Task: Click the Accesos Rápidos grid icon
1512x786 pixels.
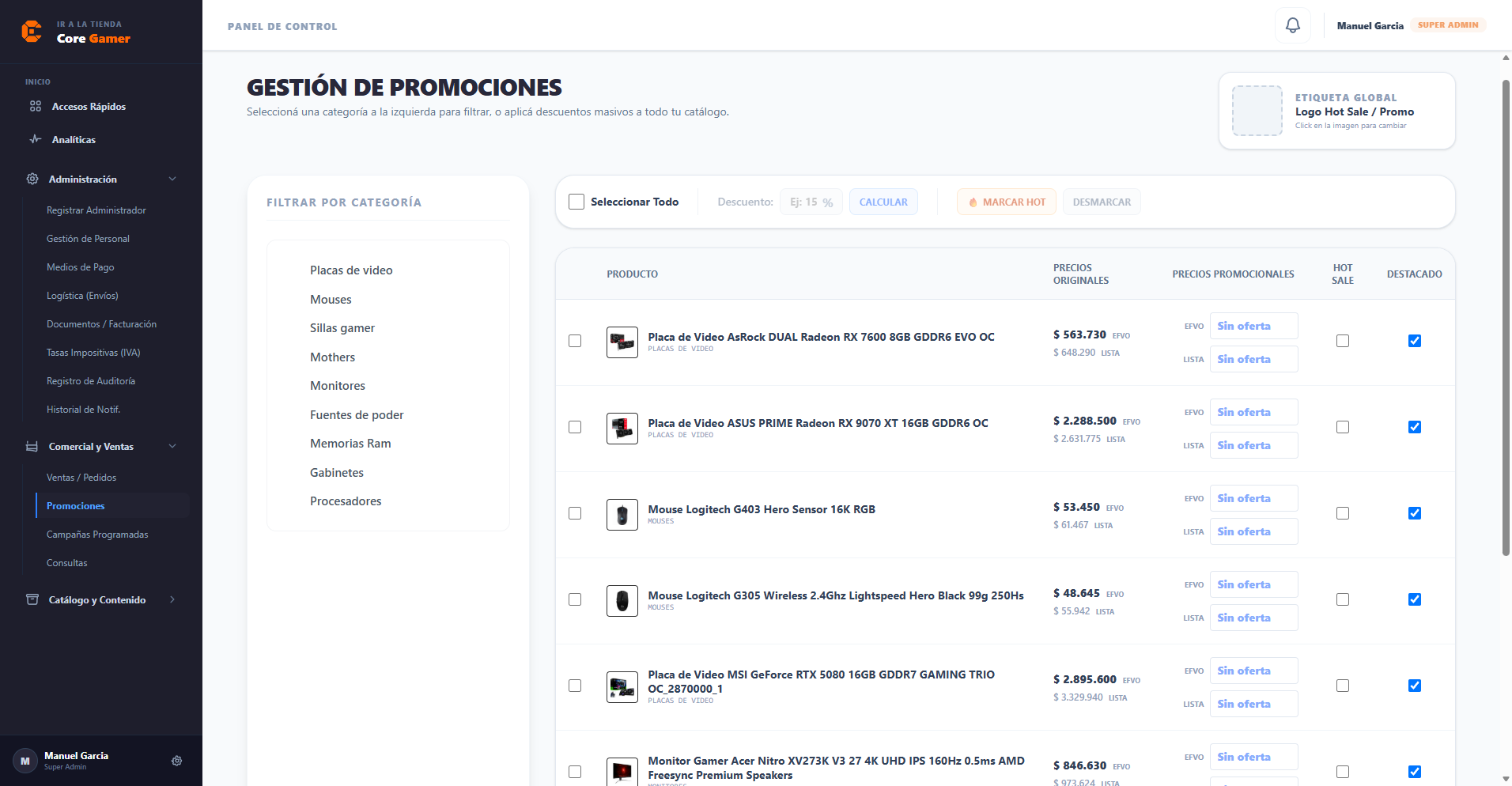Action: [36, 106]
